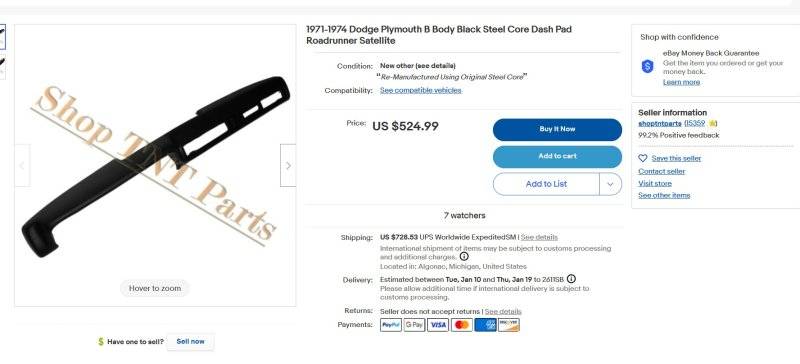Click the info icon next to delivery estimate
The image size is (800, 364).
point(571,279)
